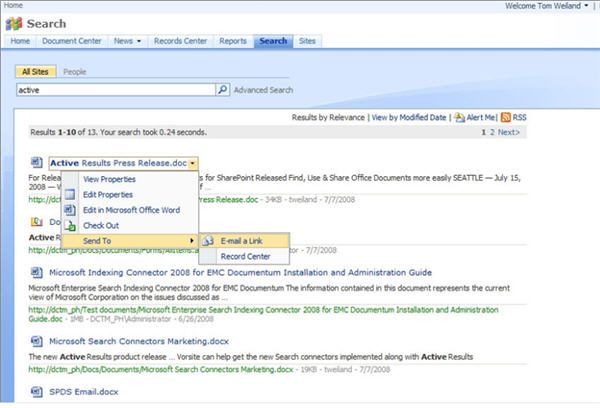This screenshot has height=408, width=600.
Task: Click View by Modified Date link
Action: tap(409, 118)
